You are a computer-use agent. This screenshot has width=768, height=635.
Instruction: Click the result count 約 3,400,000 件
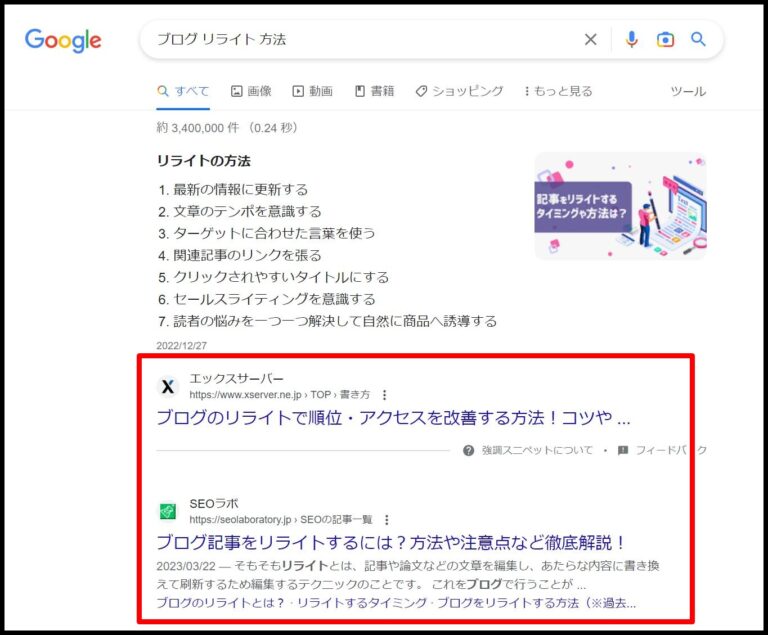click(x=198, y=128)
